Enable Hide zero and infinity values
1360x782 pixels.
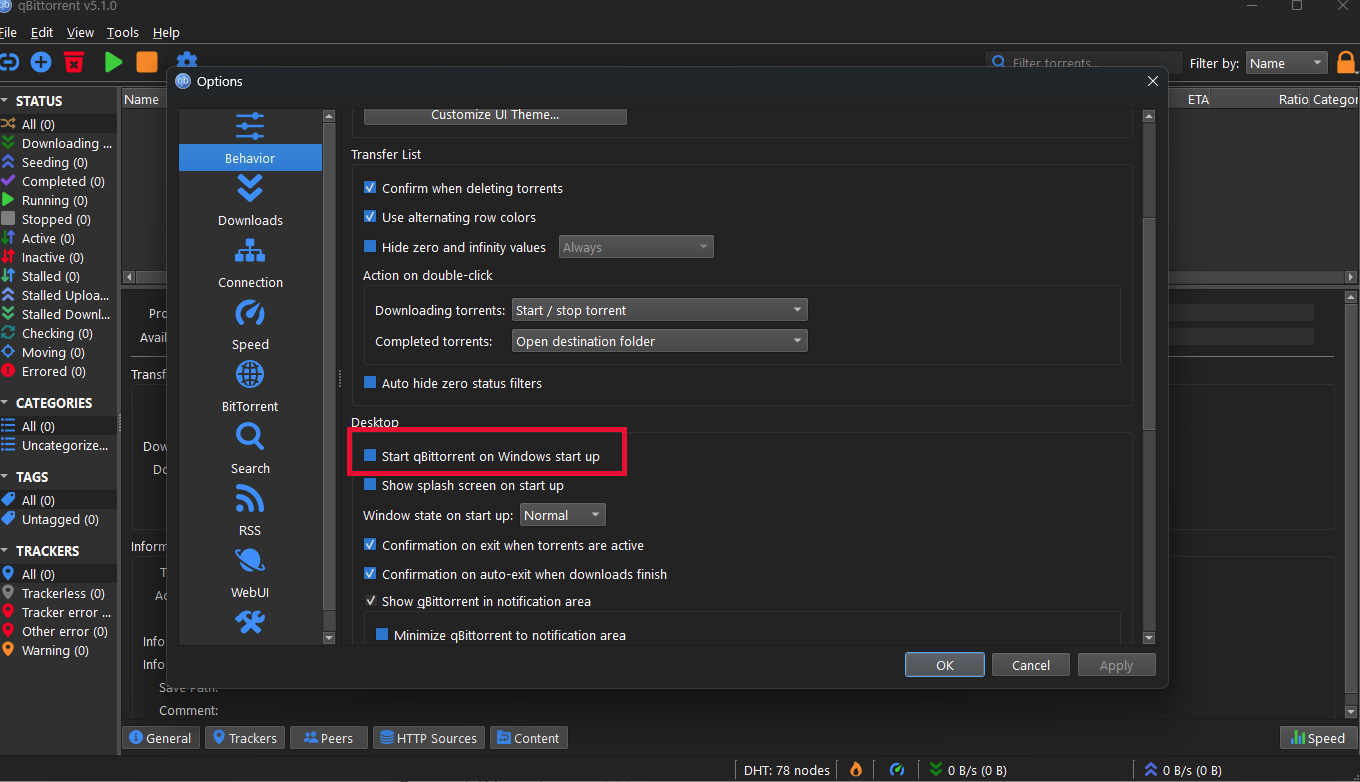[370, 247]
